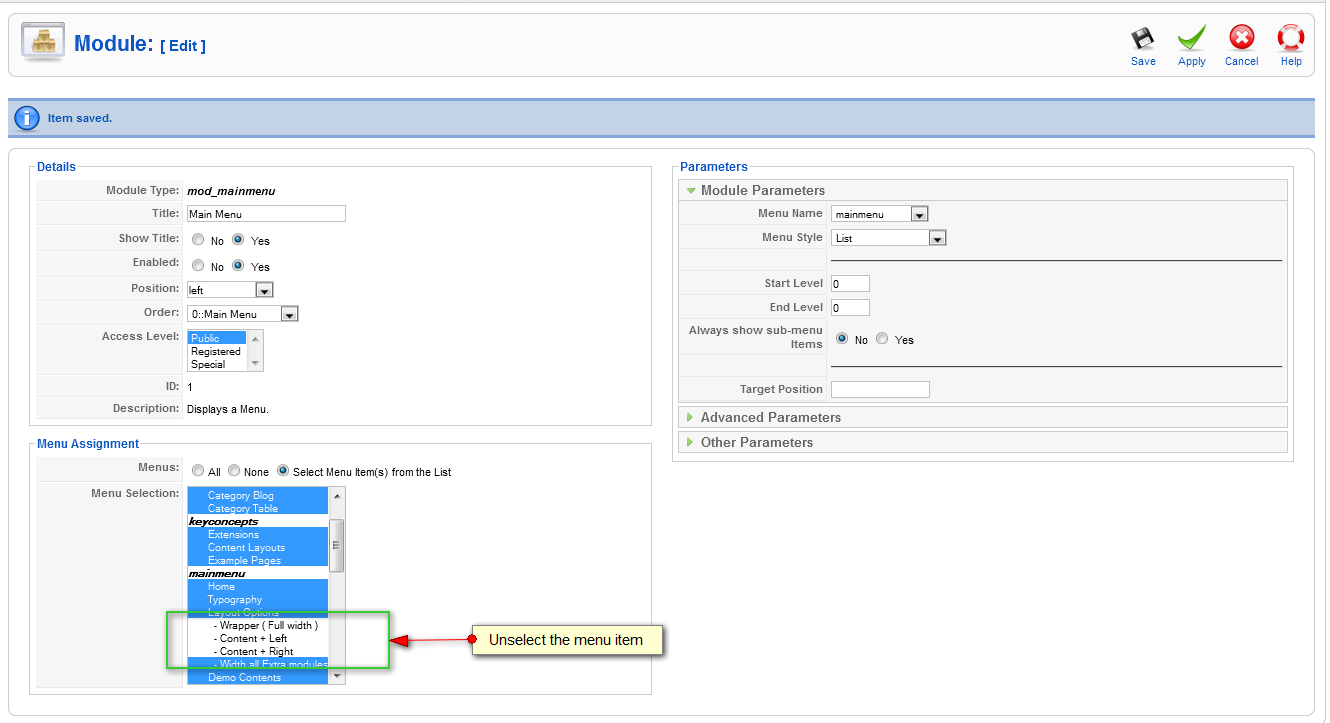Open the Order dropdown 0::Main Menu

[x=243, y=314]
